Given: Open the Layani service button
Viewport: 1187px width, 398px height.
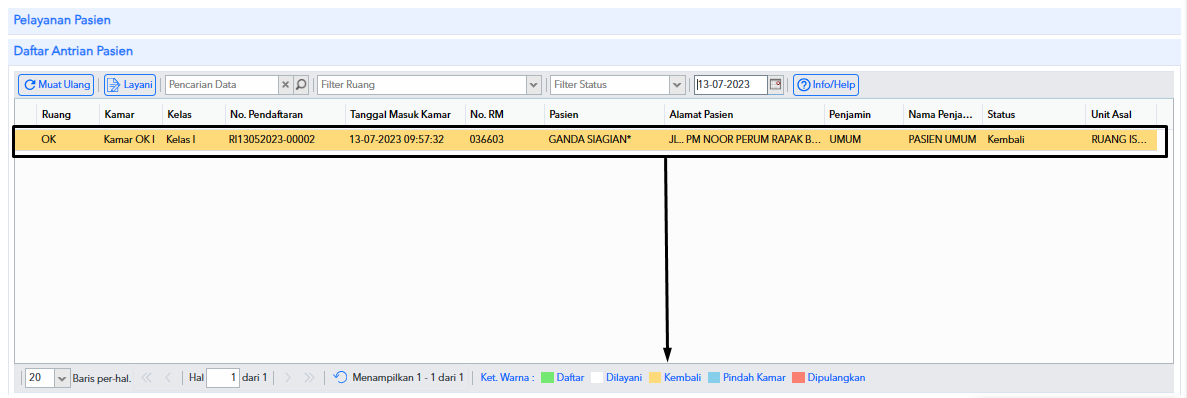Looking at the screenshot, I should [x=130, y=85].
